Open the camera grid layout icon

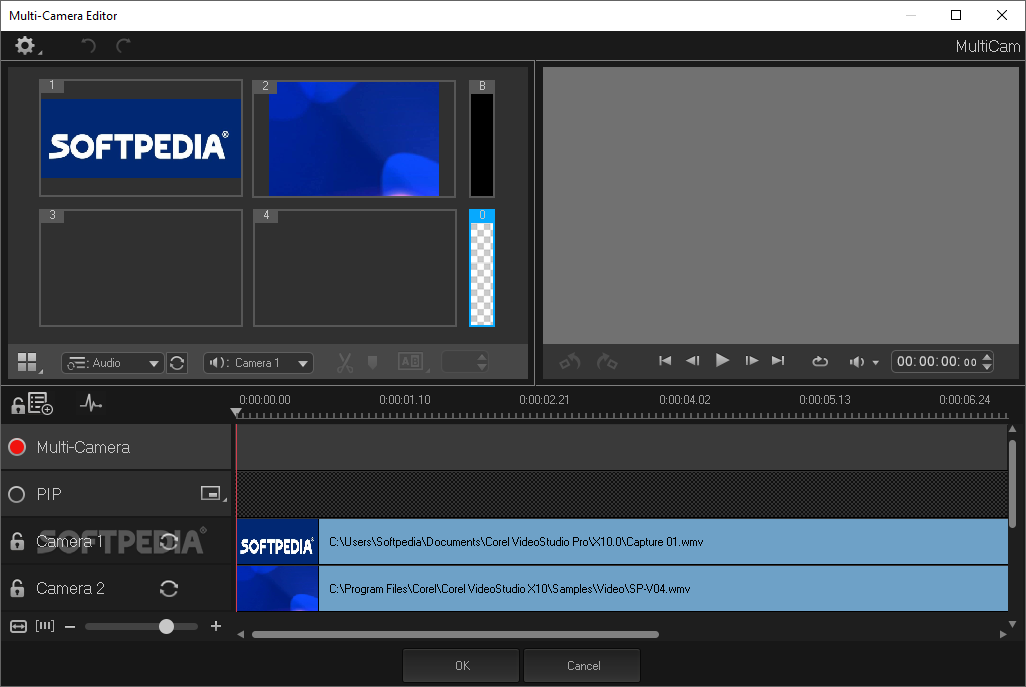coord(29,362)
